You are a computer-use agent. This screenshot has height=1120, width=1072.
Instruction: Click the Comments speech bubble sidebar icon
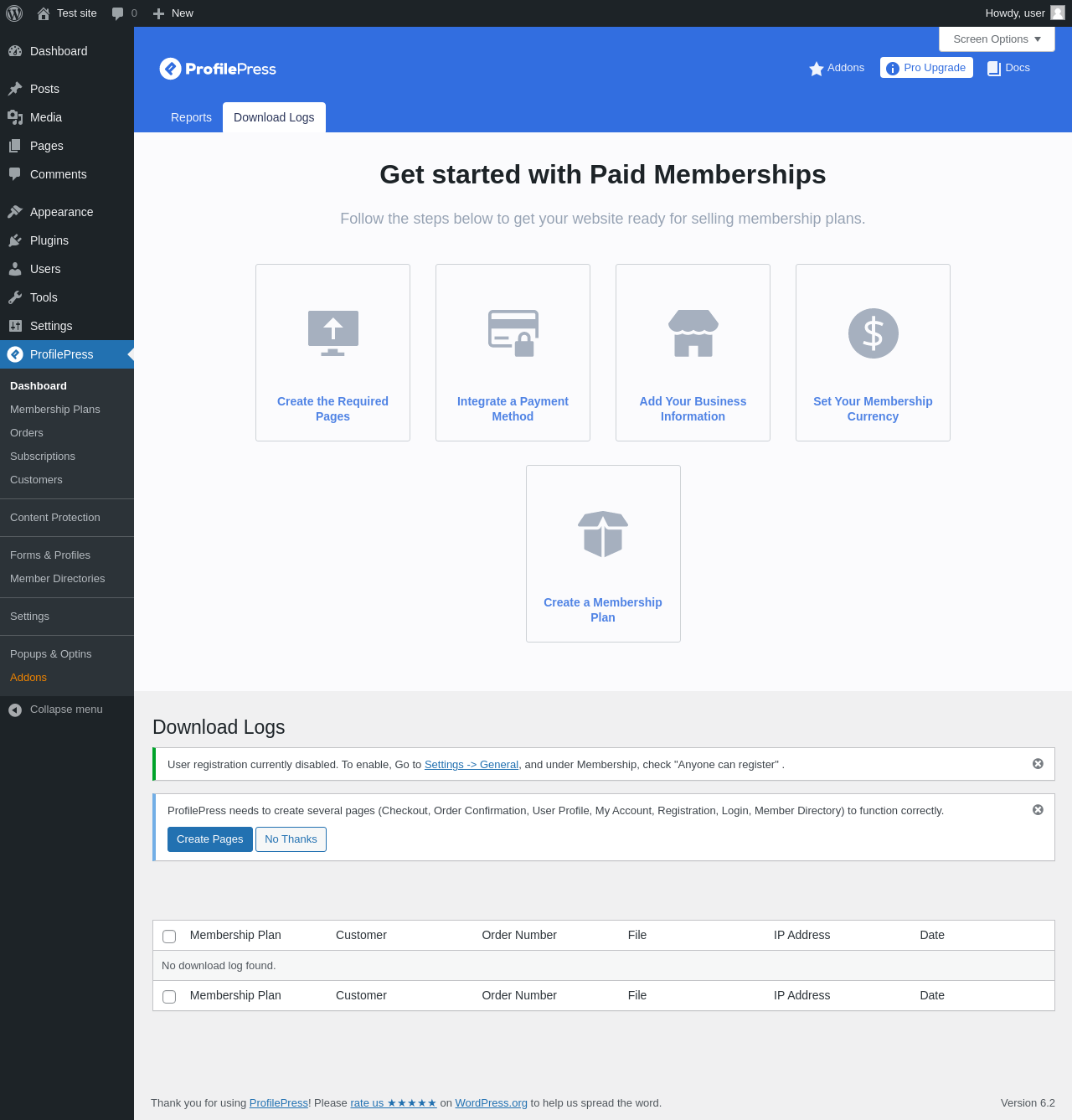(x=15, y=174)
